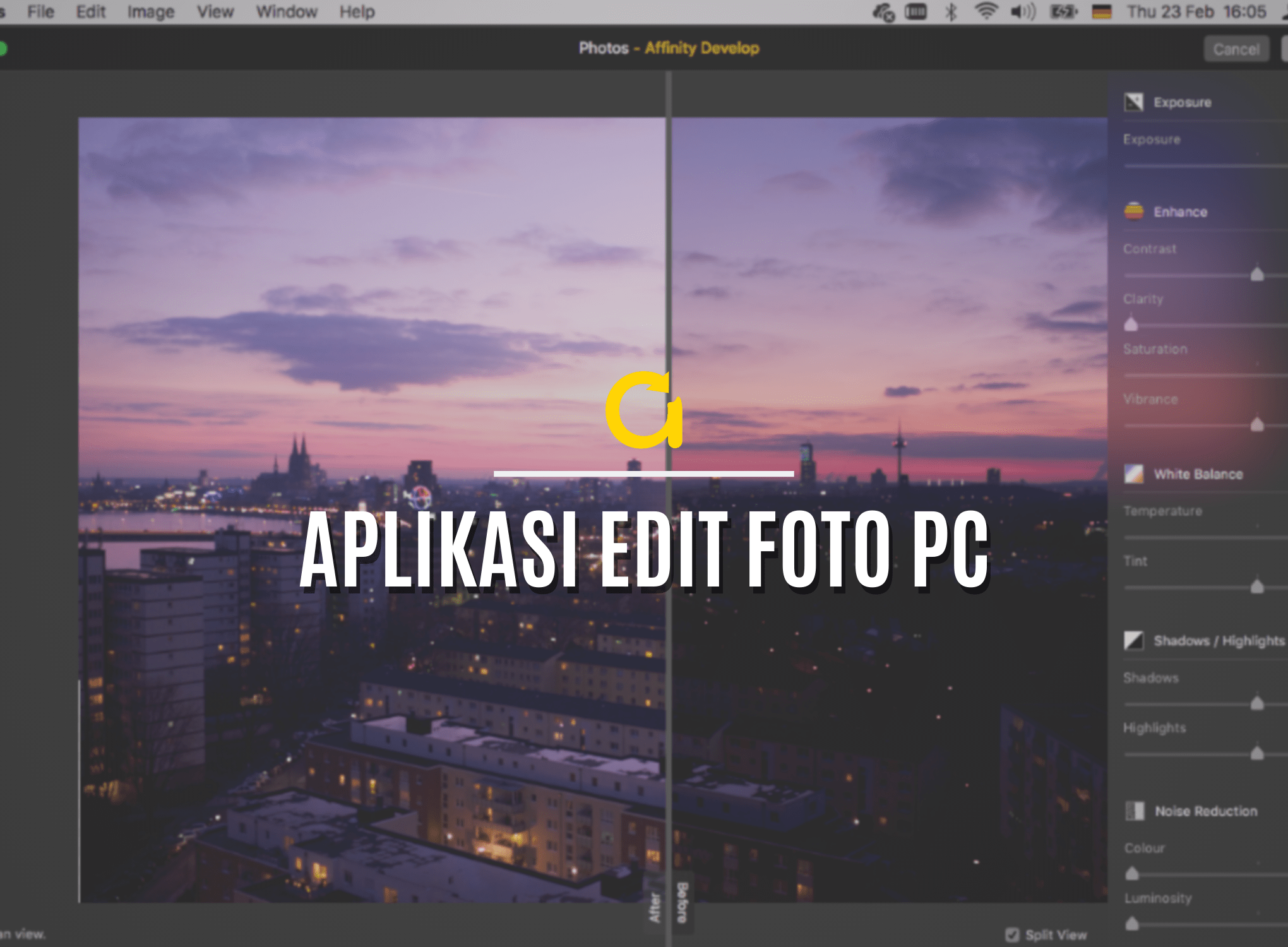Enable the White Balance adjustment

click(x=1133, y=473)
